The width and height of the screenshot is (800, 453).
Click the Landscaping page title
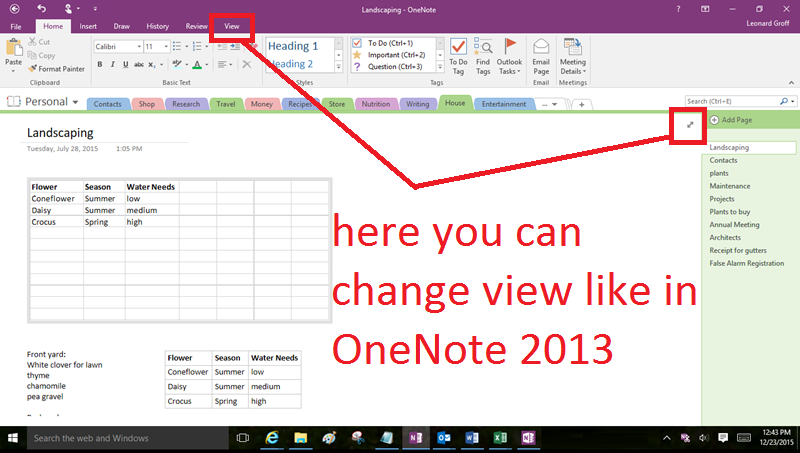pos(60,133)
